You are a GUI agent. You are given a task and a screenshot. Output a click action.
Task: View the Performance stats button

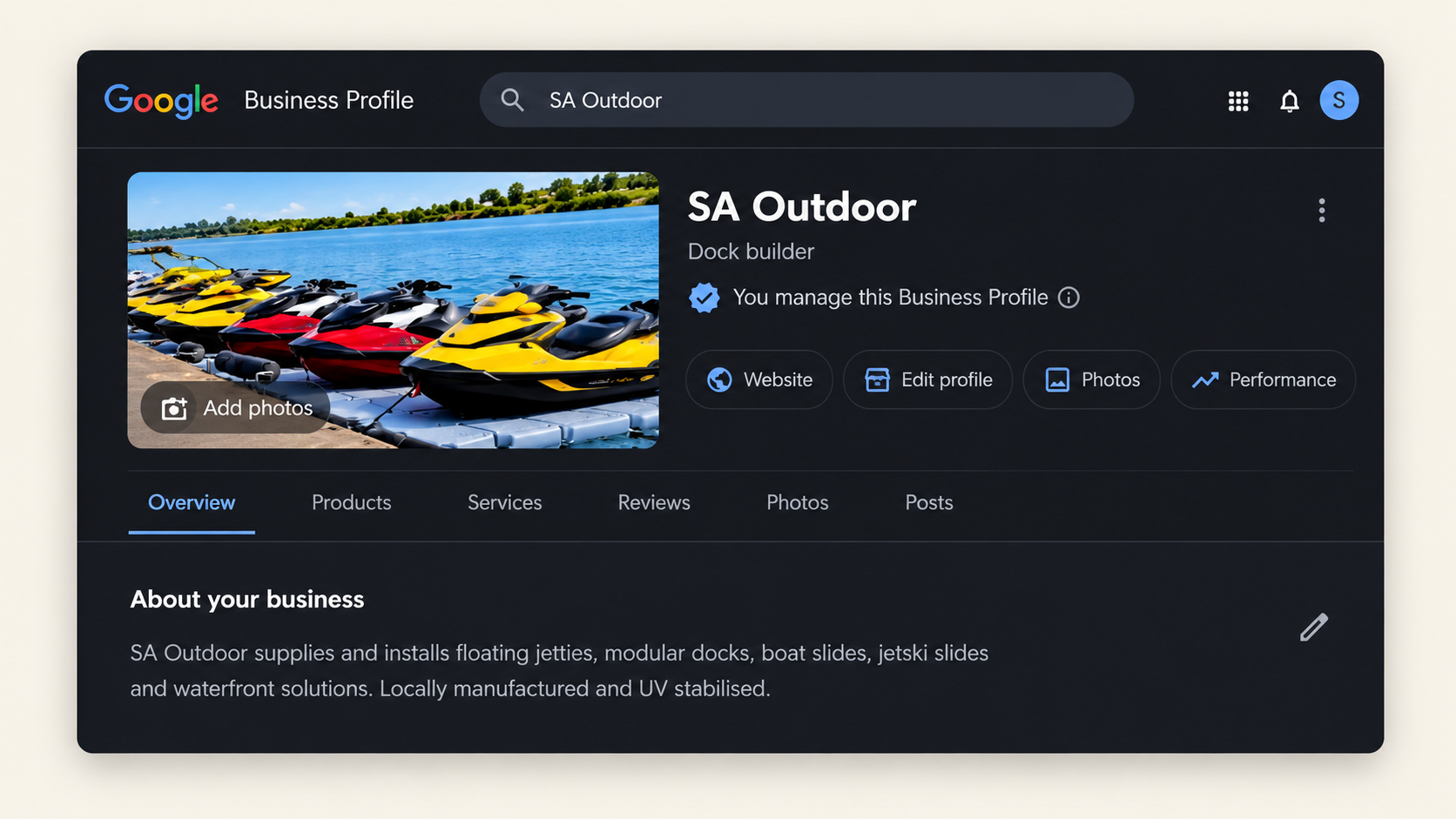tap(1264, 379)
